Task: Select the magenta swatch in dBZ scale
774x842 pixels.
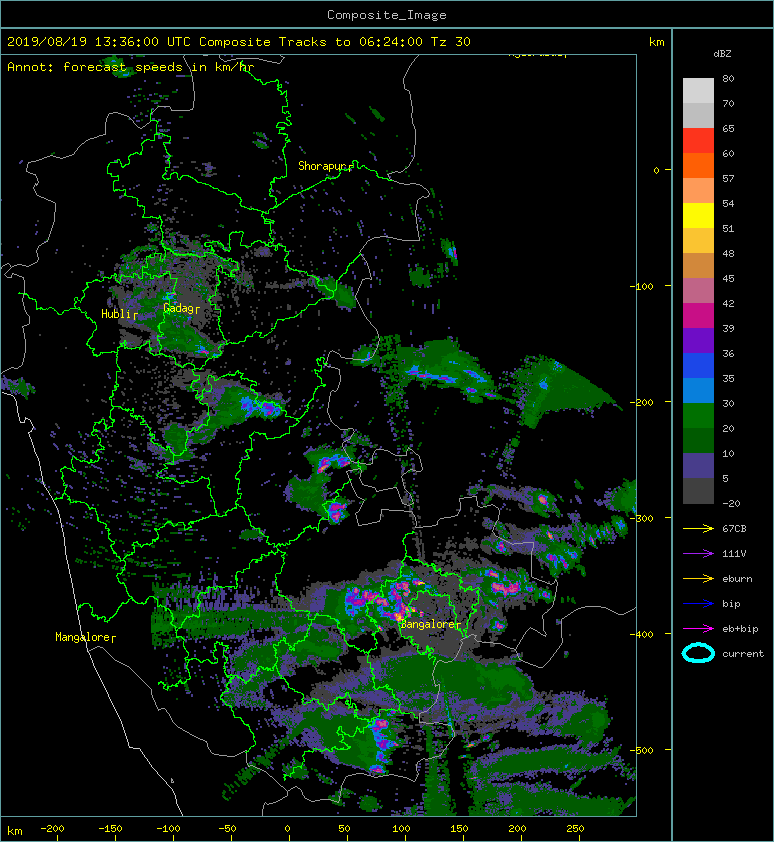Action: tap(698, 316)
